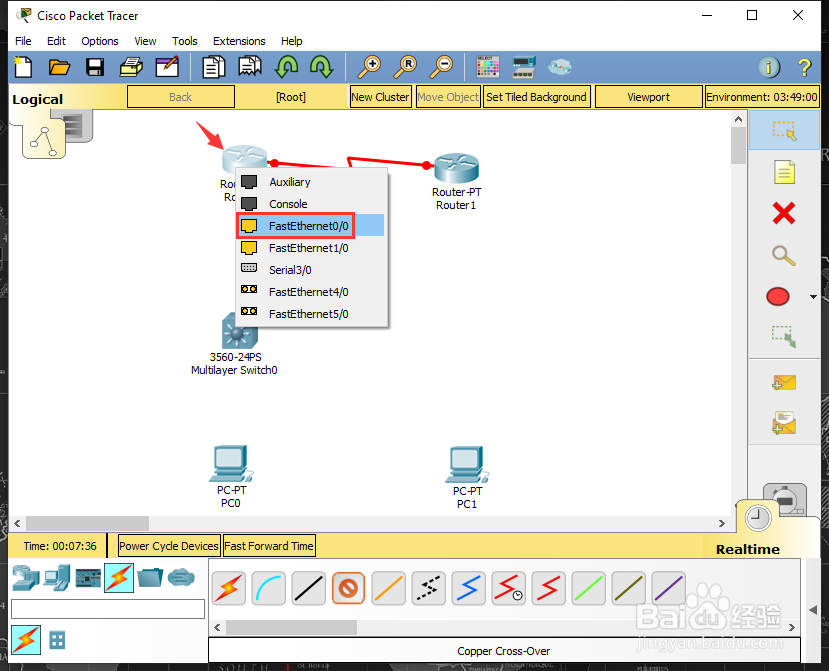Click the yellow question mark help icon
Image resolution: width=829 pixels, height=671 pixels.
(804, 67)
